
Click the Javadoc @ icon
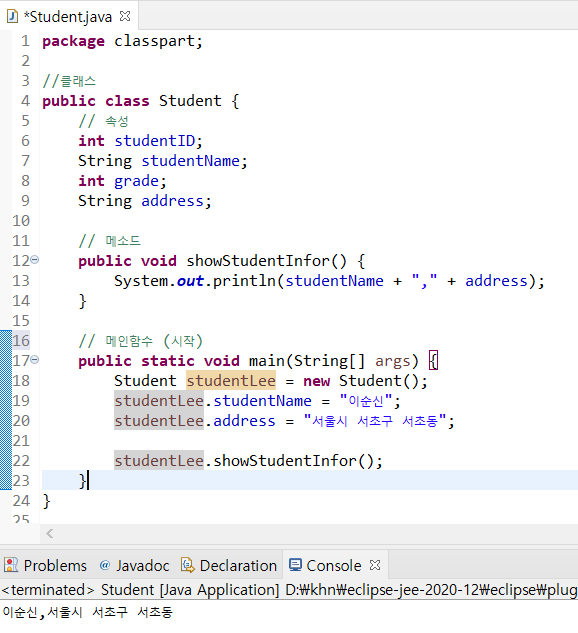point(105,565)
